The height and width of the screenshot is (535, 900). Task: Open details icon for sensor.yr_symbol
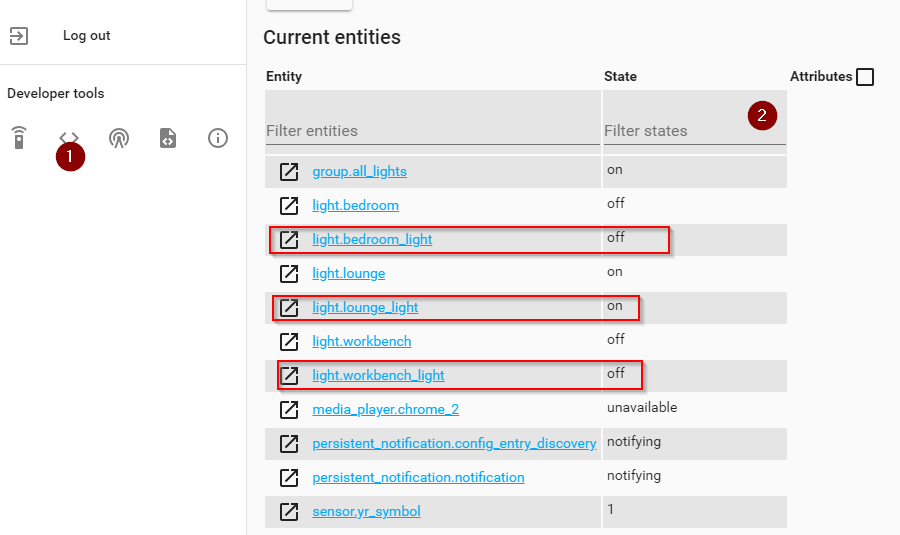point(289,512)
